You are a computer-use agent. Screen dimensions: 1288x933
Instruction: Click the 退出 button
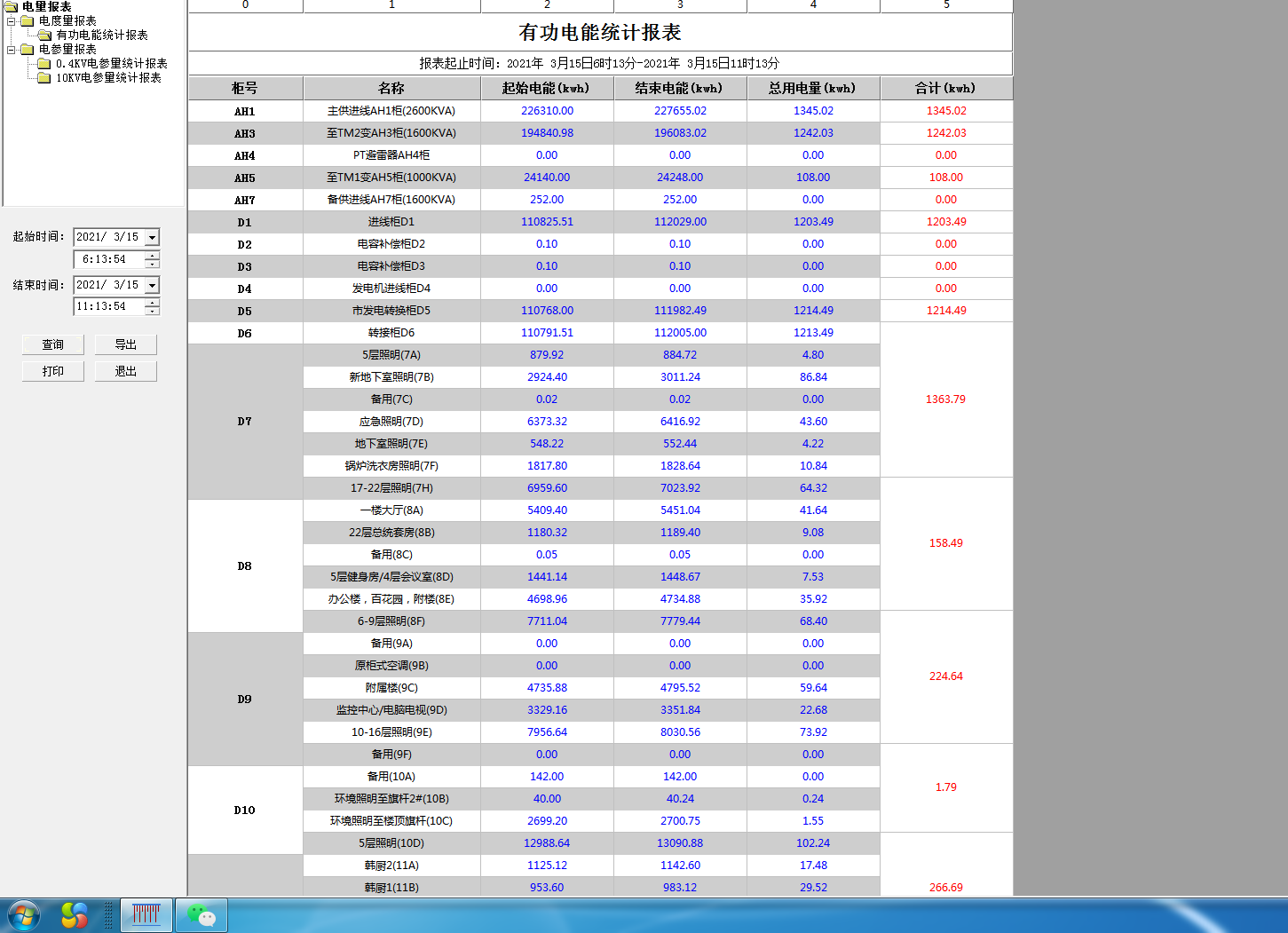(126, 371)
